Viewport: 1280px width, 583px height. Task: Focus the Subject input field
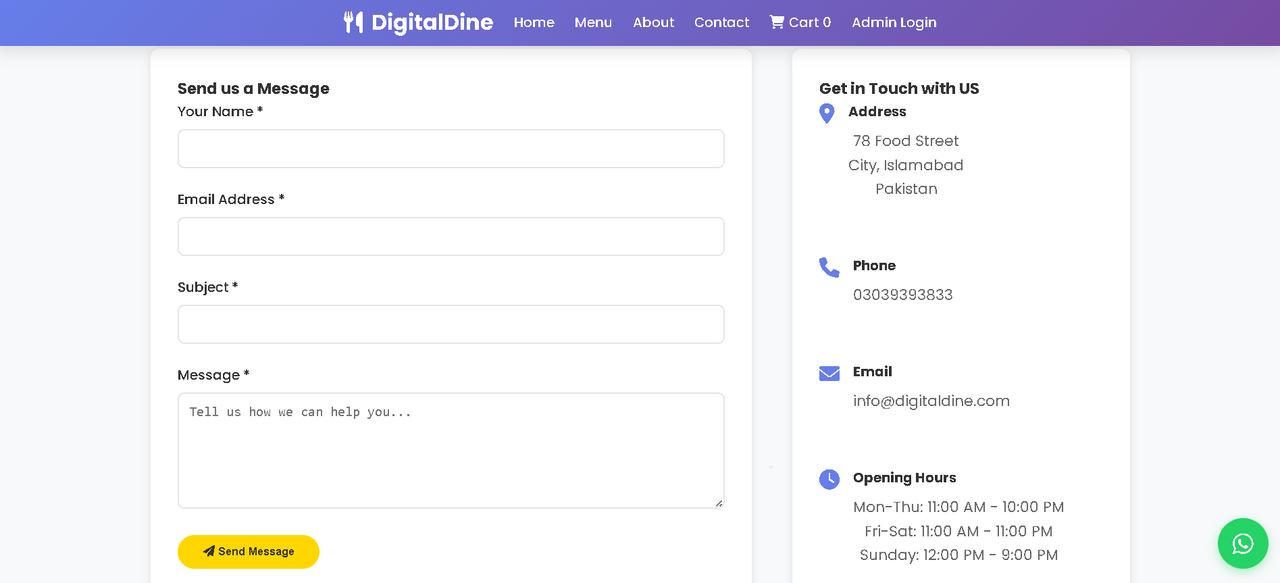tap(451, 324)
